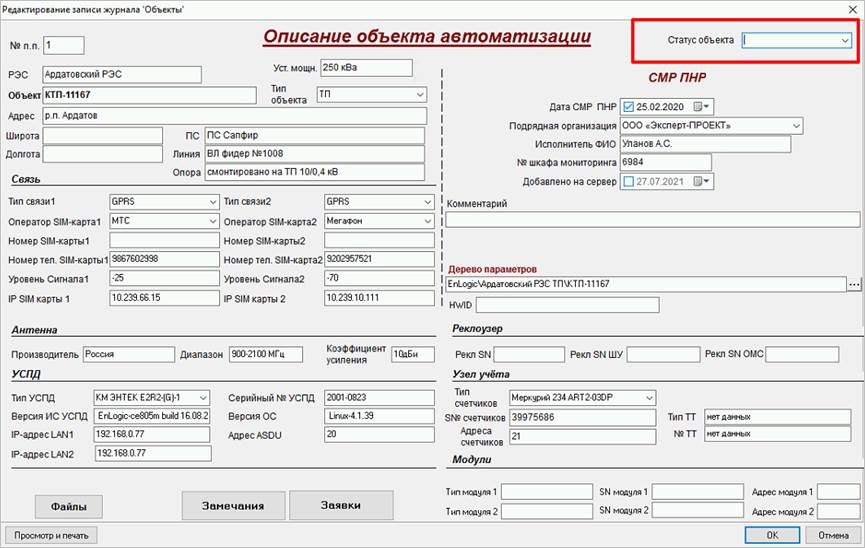Click Серийный № УСПД field 2001-0823
Image resolution: width=865 pixels, height=548 pixels.
click(x=380, y=397)
